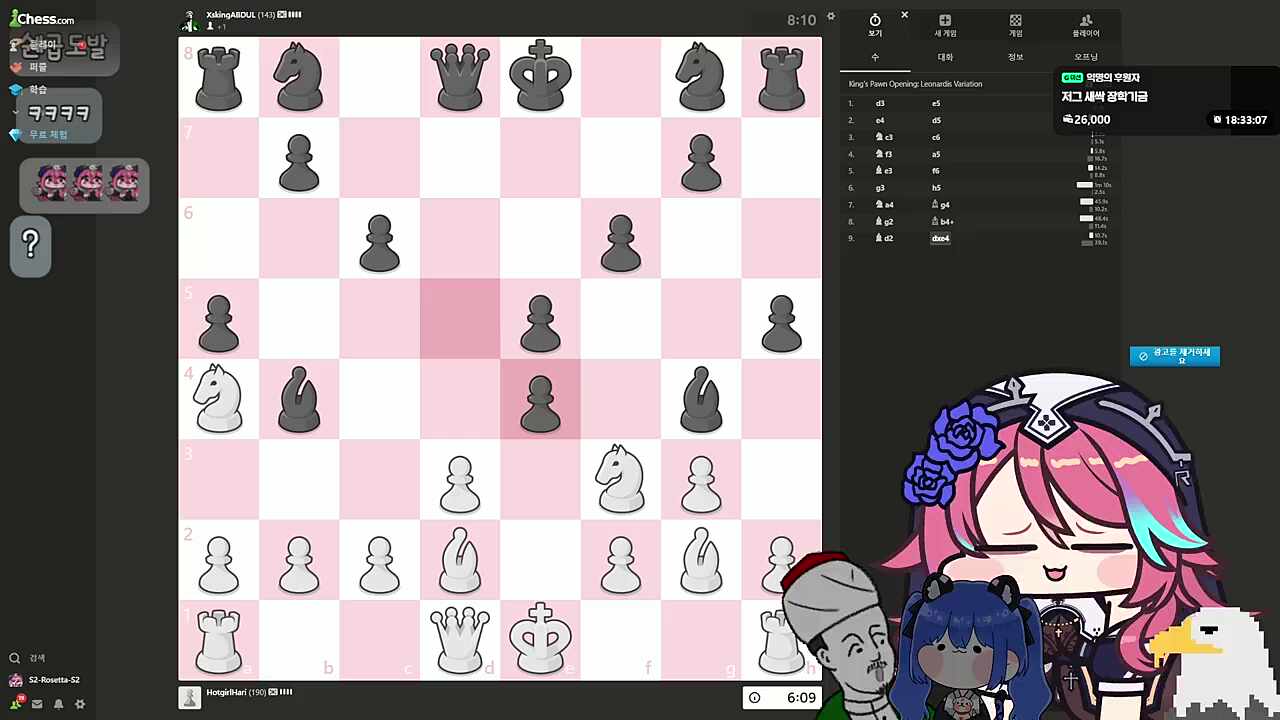The height and width of the screenshot is (720, 1280).
Task: Select the 플레이어 players tab
Action: pyautogui.click(x=1086, y=25)
